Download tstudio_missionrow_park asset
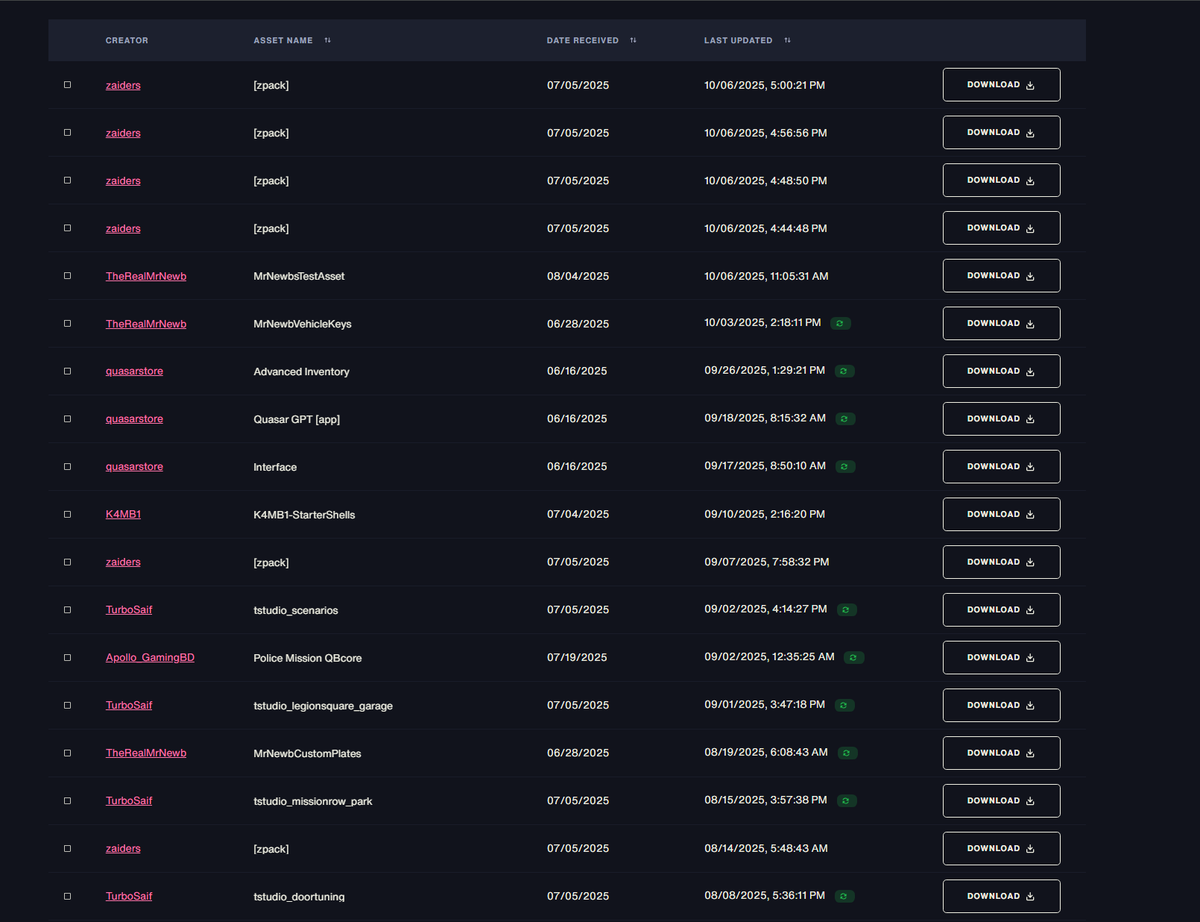The image size is (1200, 922). tap(1001, 801)
